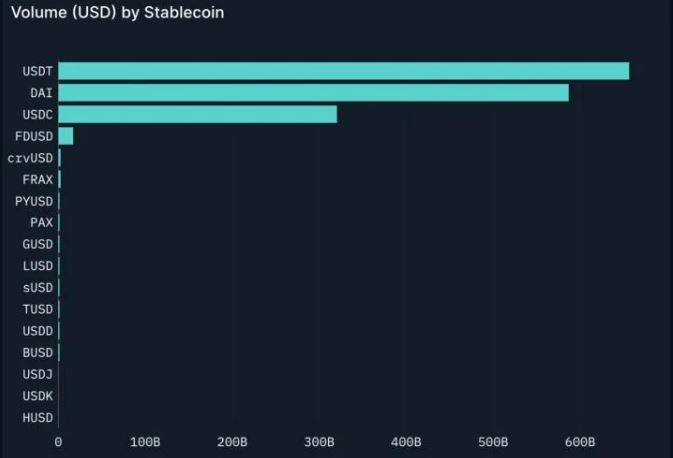
Task: Select the GUSD label
Action: 37,244
